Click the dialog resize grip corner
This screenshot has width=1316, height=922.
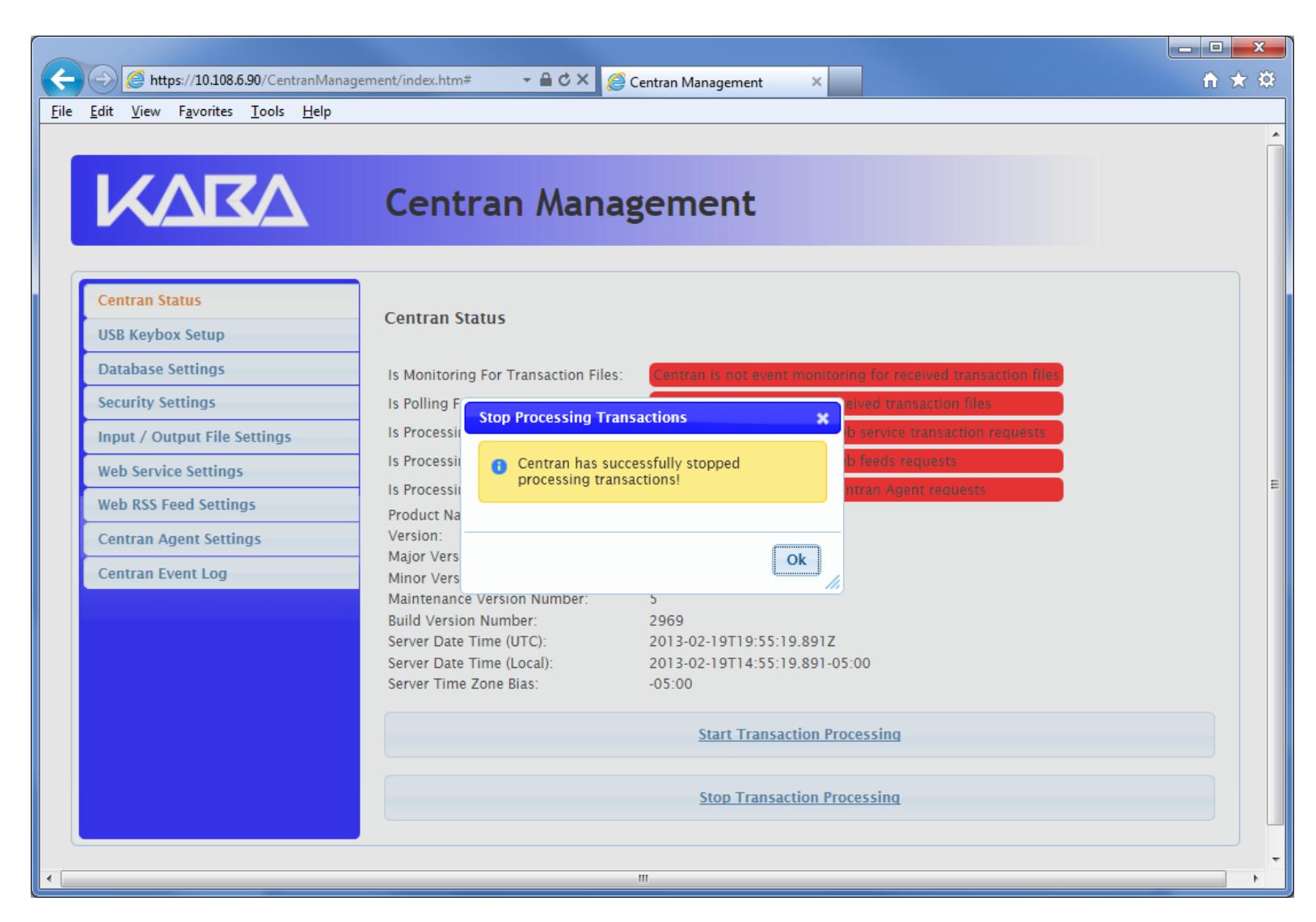pyautogui.click(x=833, y=582)
